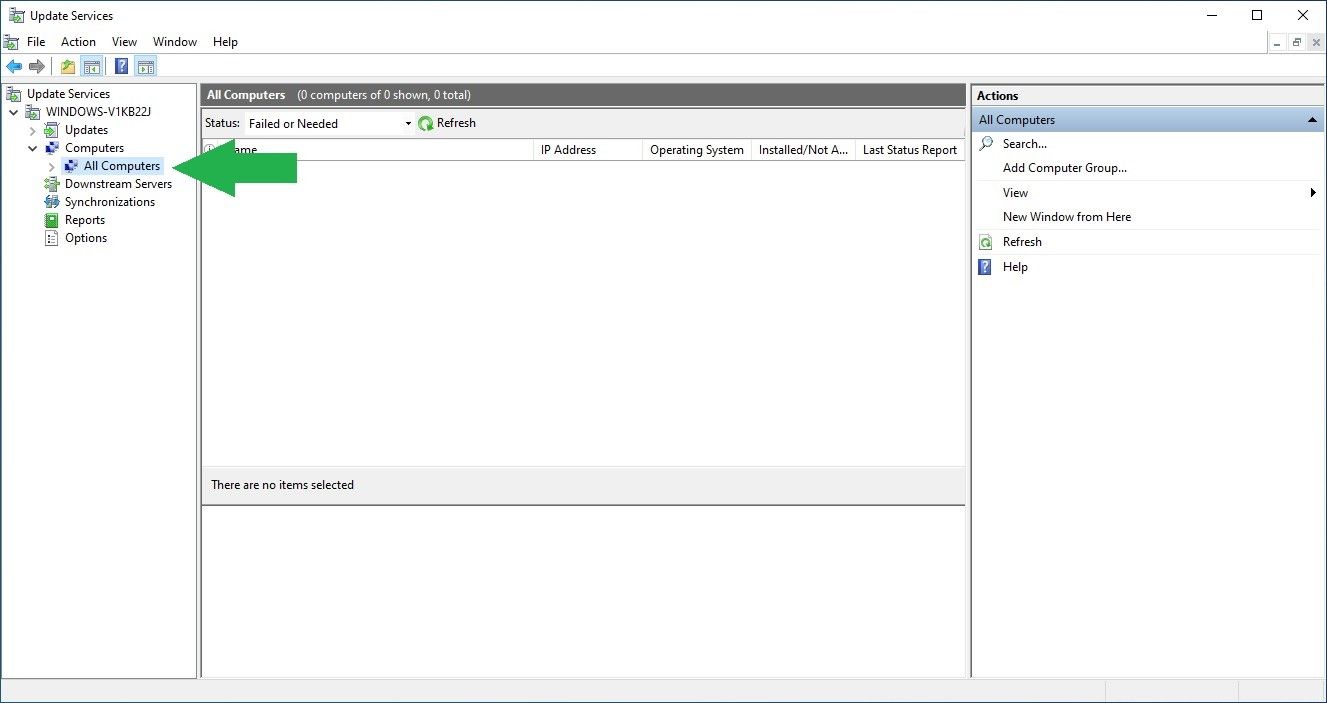Image resolution: width=1327 pixels, height=703 pixels.
Task: Select the Updates tree label
Action: pos(86,130)
